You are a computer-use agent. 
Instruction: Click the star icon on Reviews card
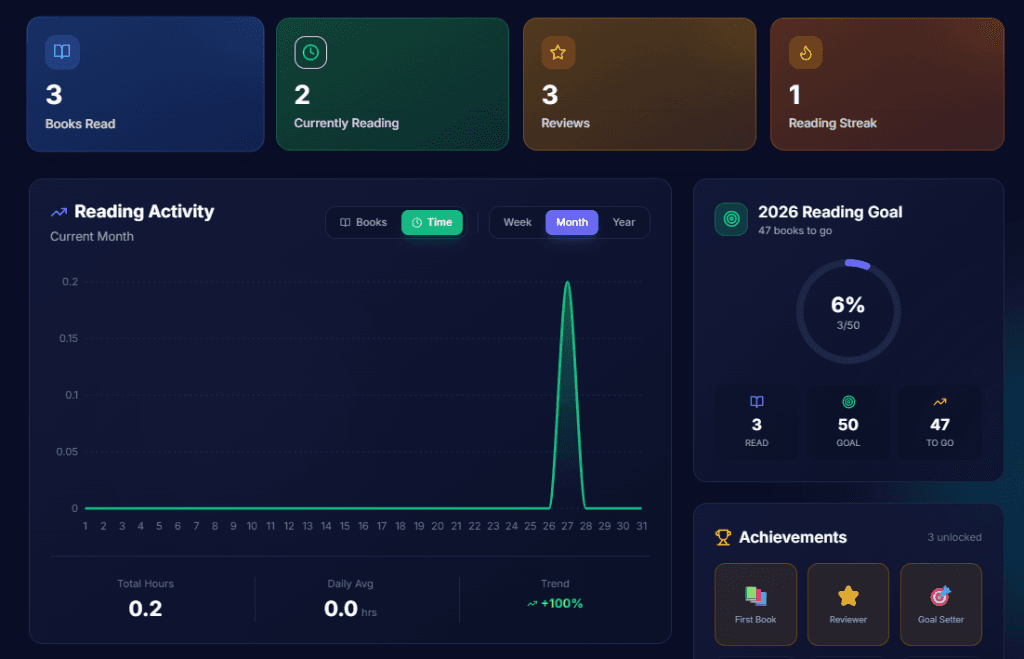(558, 52)
